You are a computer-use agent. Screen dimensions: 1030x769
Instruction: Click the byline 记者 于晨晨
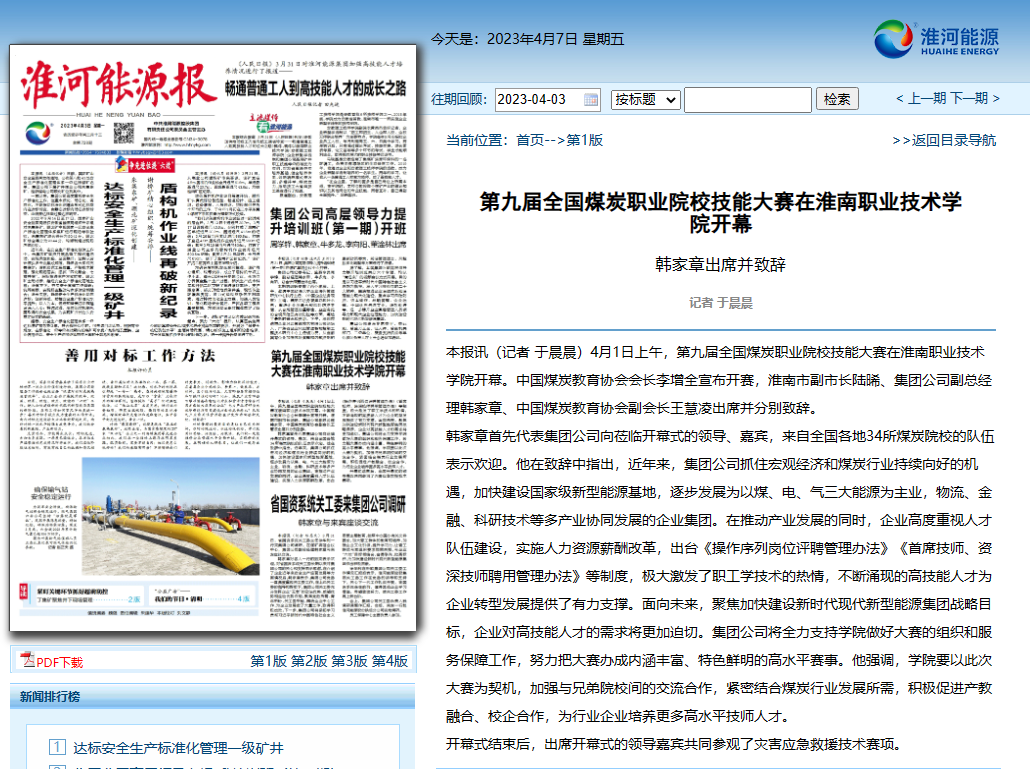[721, 303]
